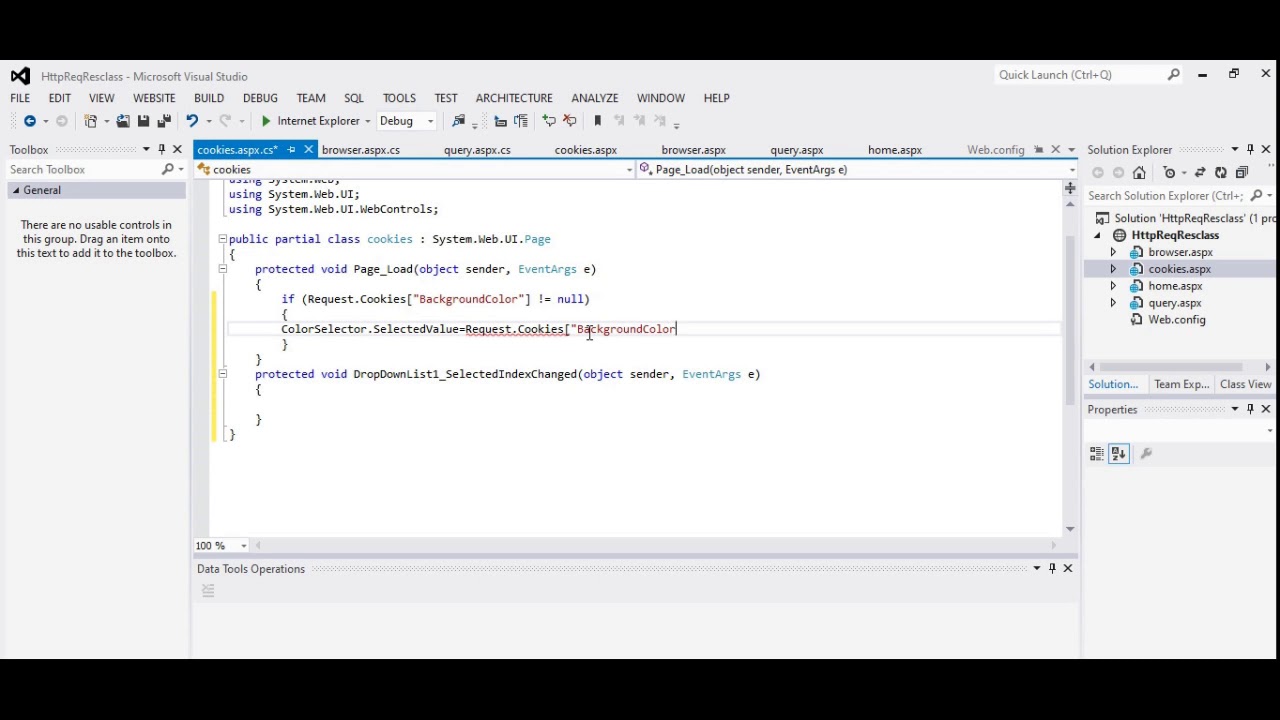Select Web.config in Solution Explorer
This screenshot has height=720, width=1280.
(1177, 320)
